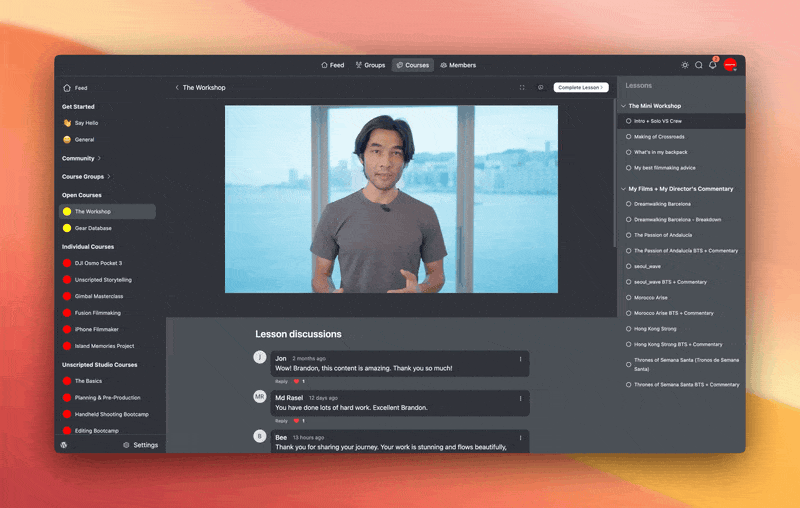Click Jon's avatar in discussions
The image size is (800, 508).
click(x=260, y=357)
